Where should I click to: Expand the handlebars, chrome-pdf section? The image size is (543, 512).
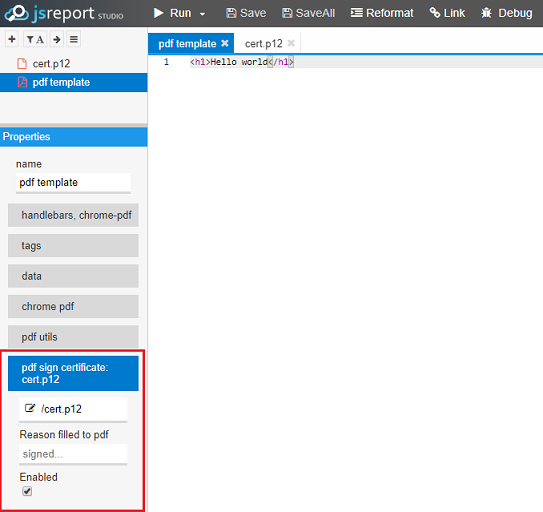click(73, 215)
